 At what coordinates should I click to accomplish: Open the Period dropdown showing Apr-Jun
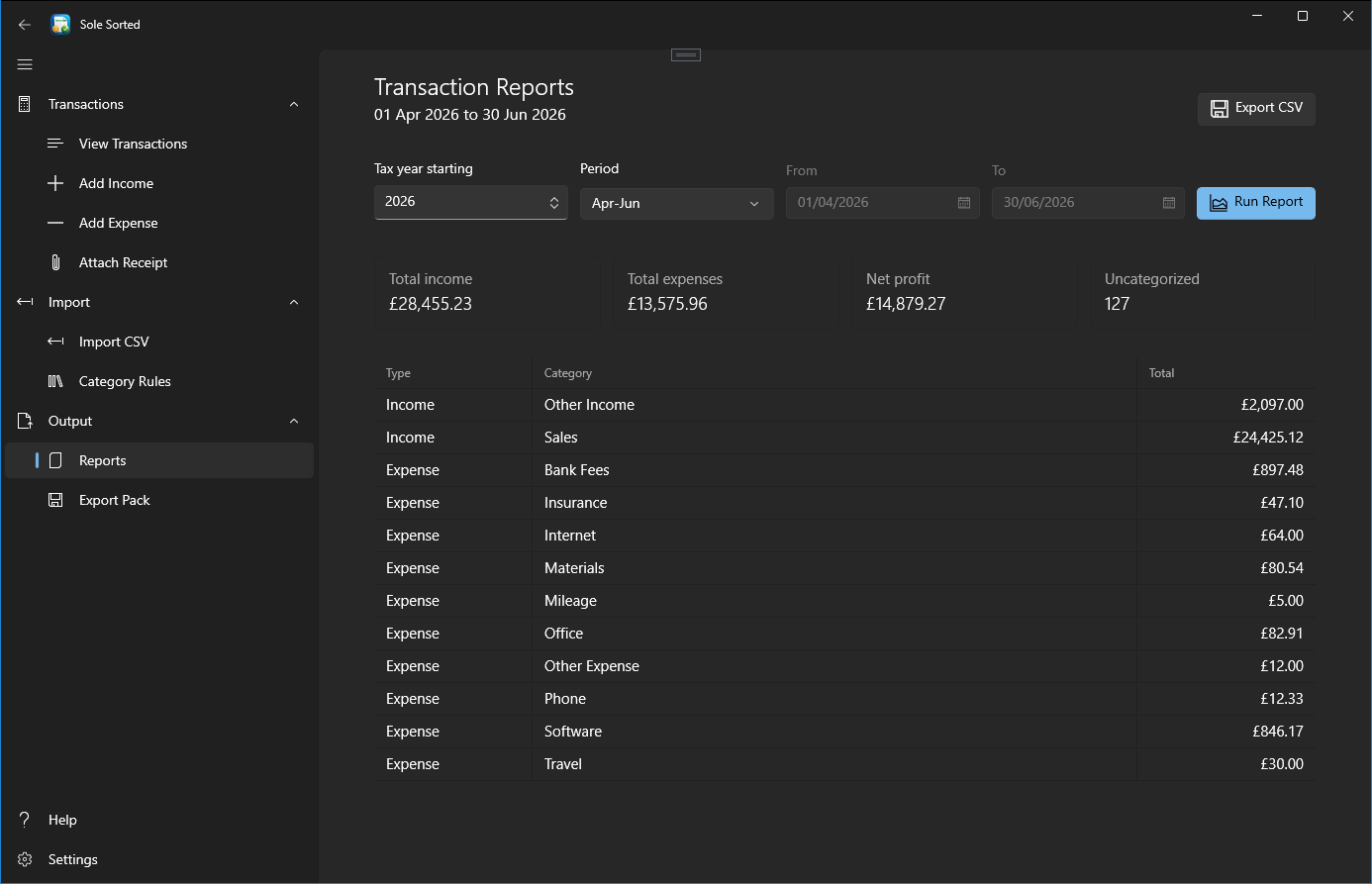pos(677,203)
